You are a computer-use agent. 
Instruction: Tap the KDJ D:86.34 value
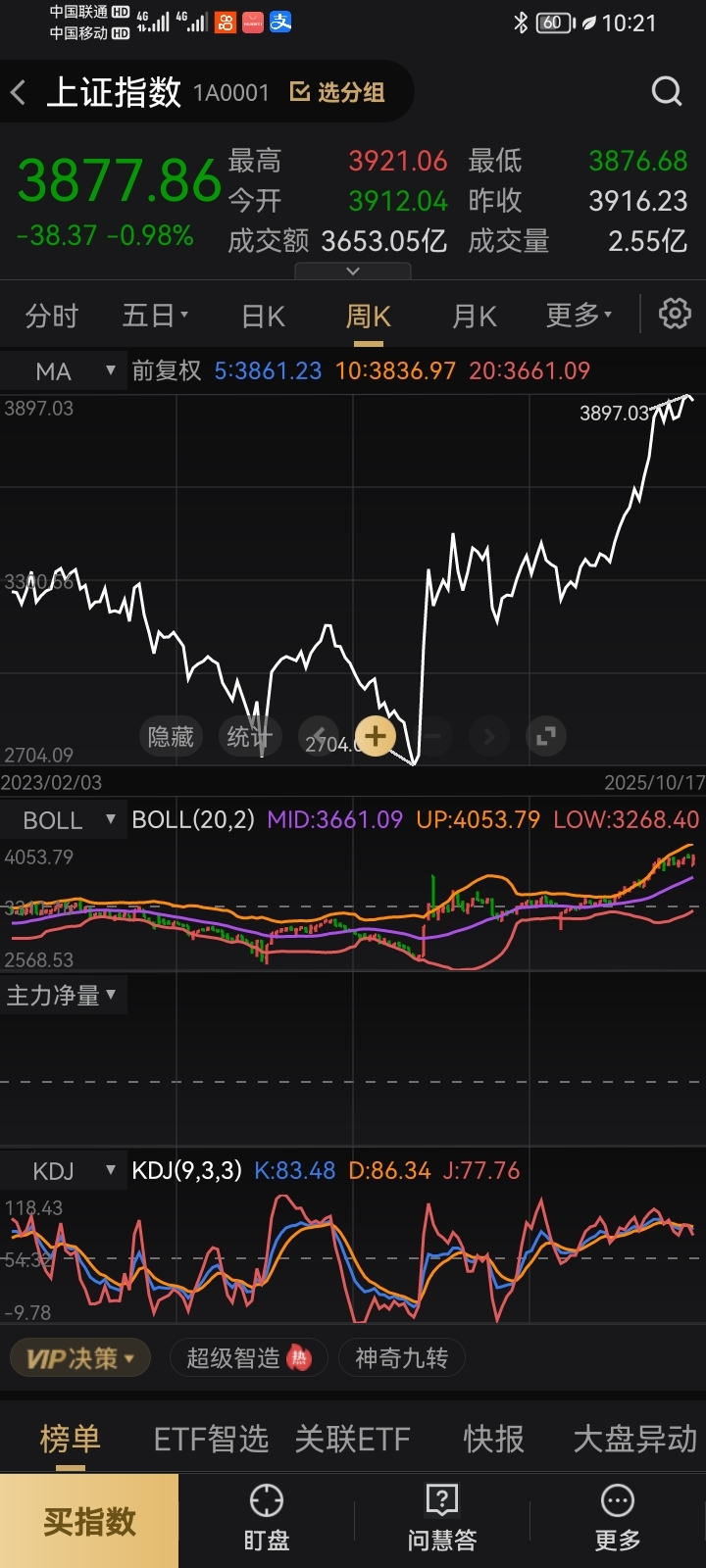[389, 1170]
